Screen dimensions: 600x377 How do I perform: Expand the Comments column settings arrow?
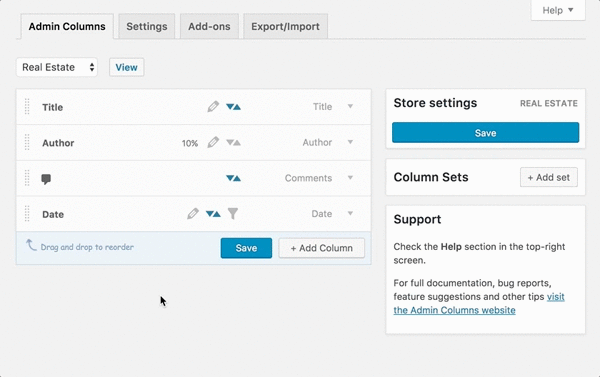coord(350,178)
